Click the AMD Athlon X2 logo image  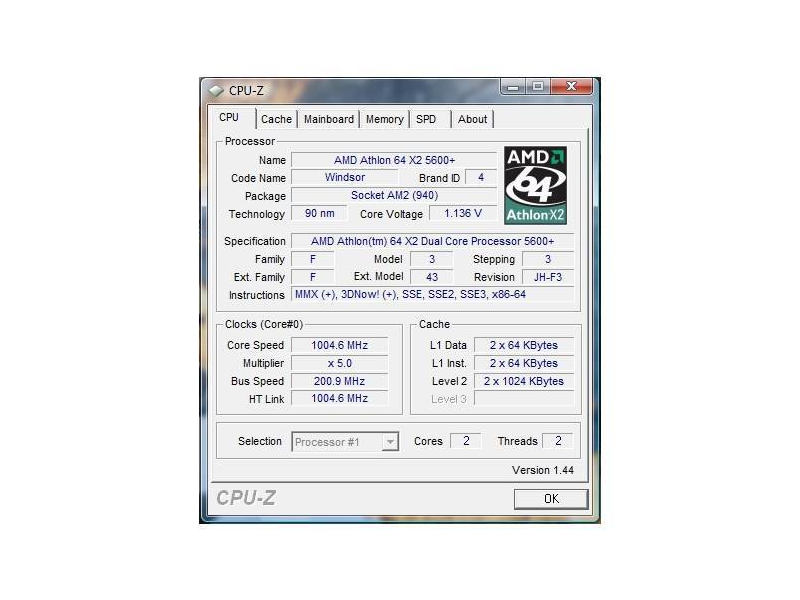[535, 185]
